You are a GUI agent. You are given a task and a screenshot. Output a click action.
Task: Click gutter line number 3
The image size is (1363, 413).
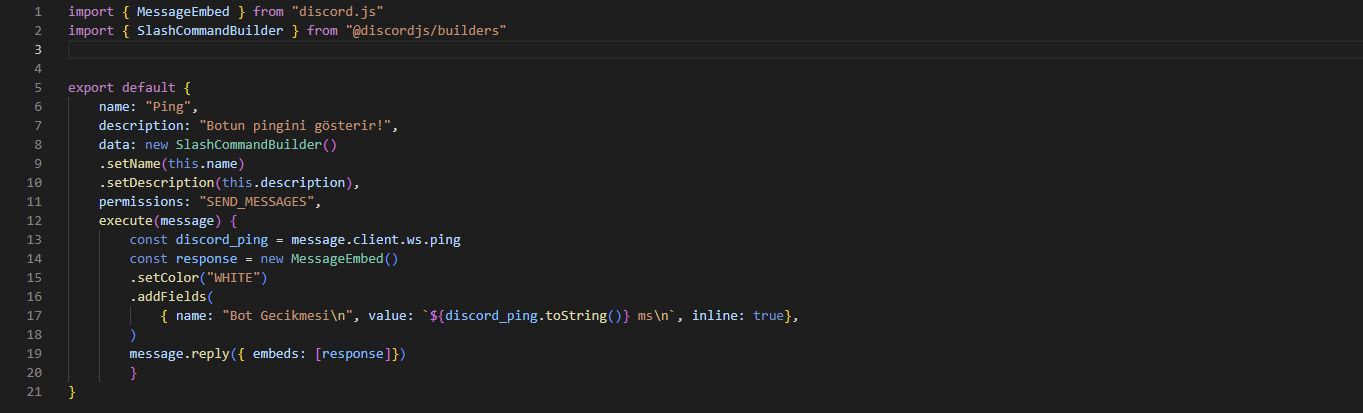[37, 50]
